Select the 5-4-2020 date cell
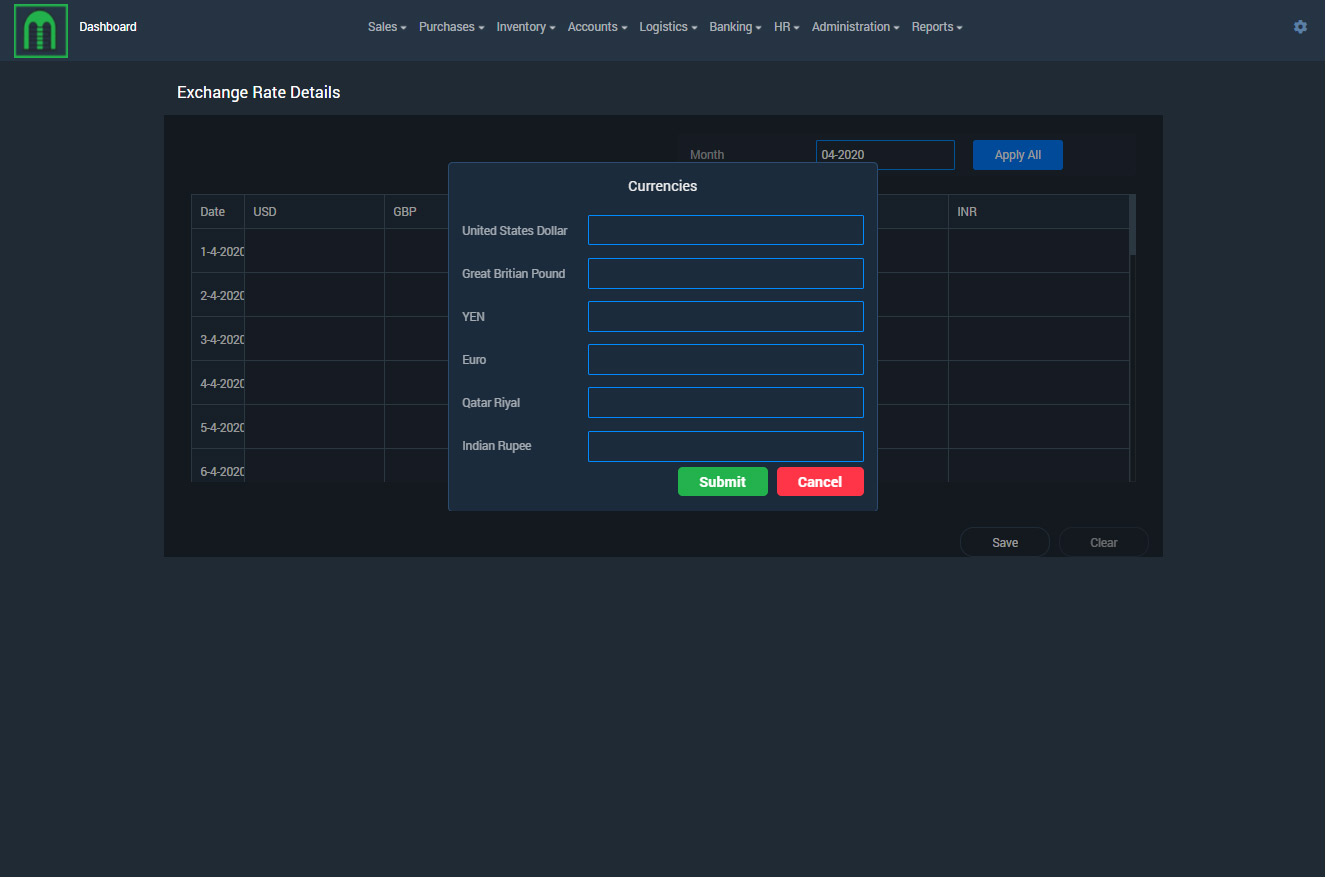 tap(218, 427)
